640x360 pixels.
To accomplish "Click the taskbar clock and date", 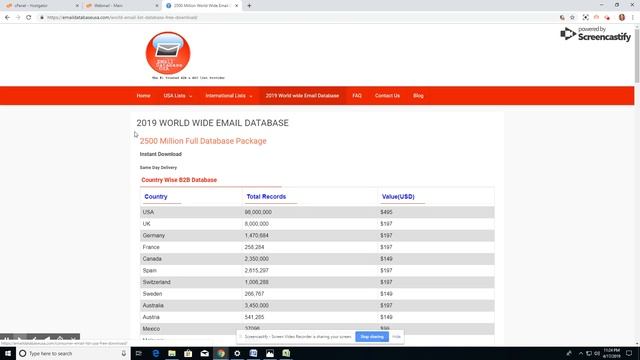I will click(x=611, y=353).
